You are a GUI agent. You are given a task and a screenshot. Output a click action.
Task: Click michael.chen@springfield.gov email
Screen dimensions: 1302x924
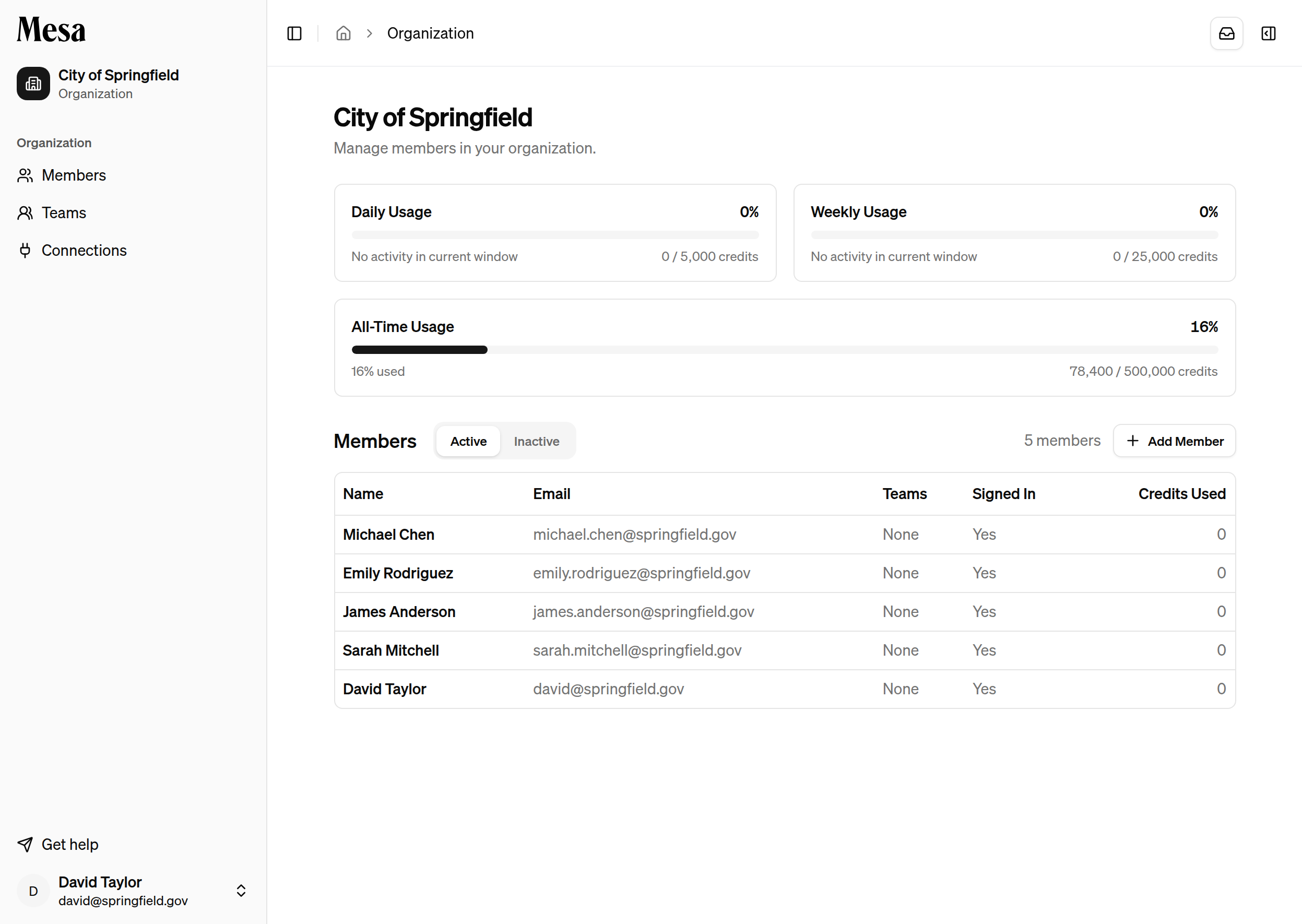(x=634, y=535)
